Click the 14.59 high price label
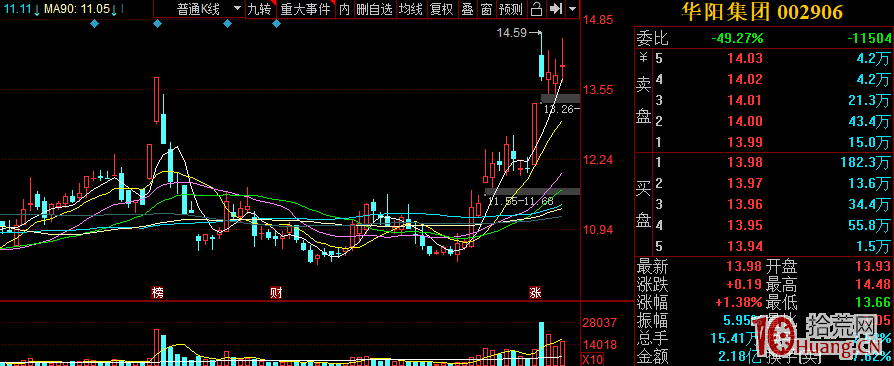The width and height of the screenshot is (894, 366). pos(512,33)
